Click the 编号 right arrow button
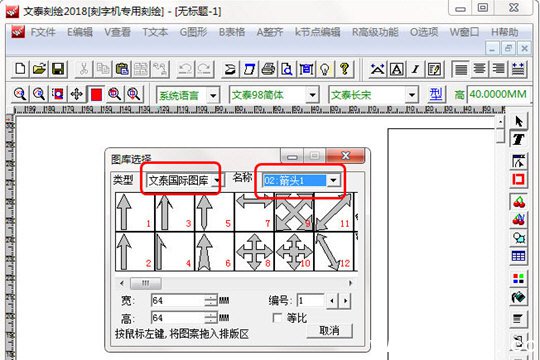 pos(345,301)
